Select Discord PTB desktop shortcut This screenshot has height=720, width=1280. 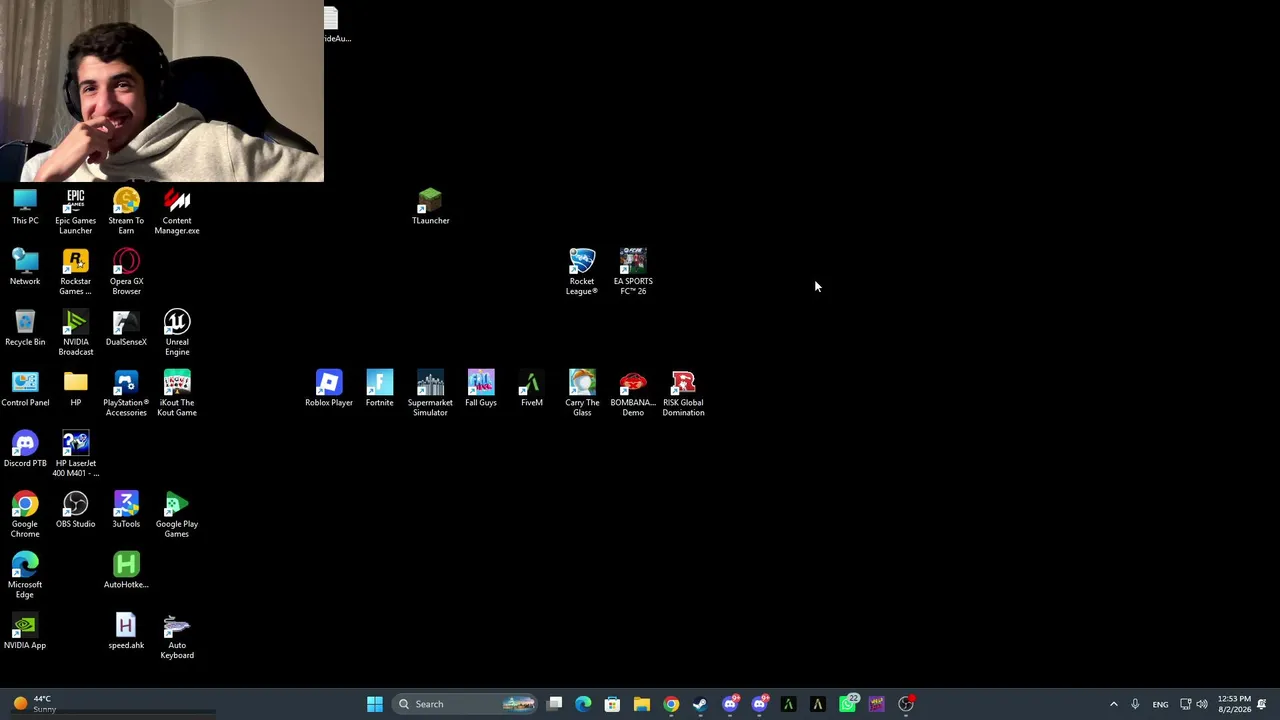(x=25, y=450)
